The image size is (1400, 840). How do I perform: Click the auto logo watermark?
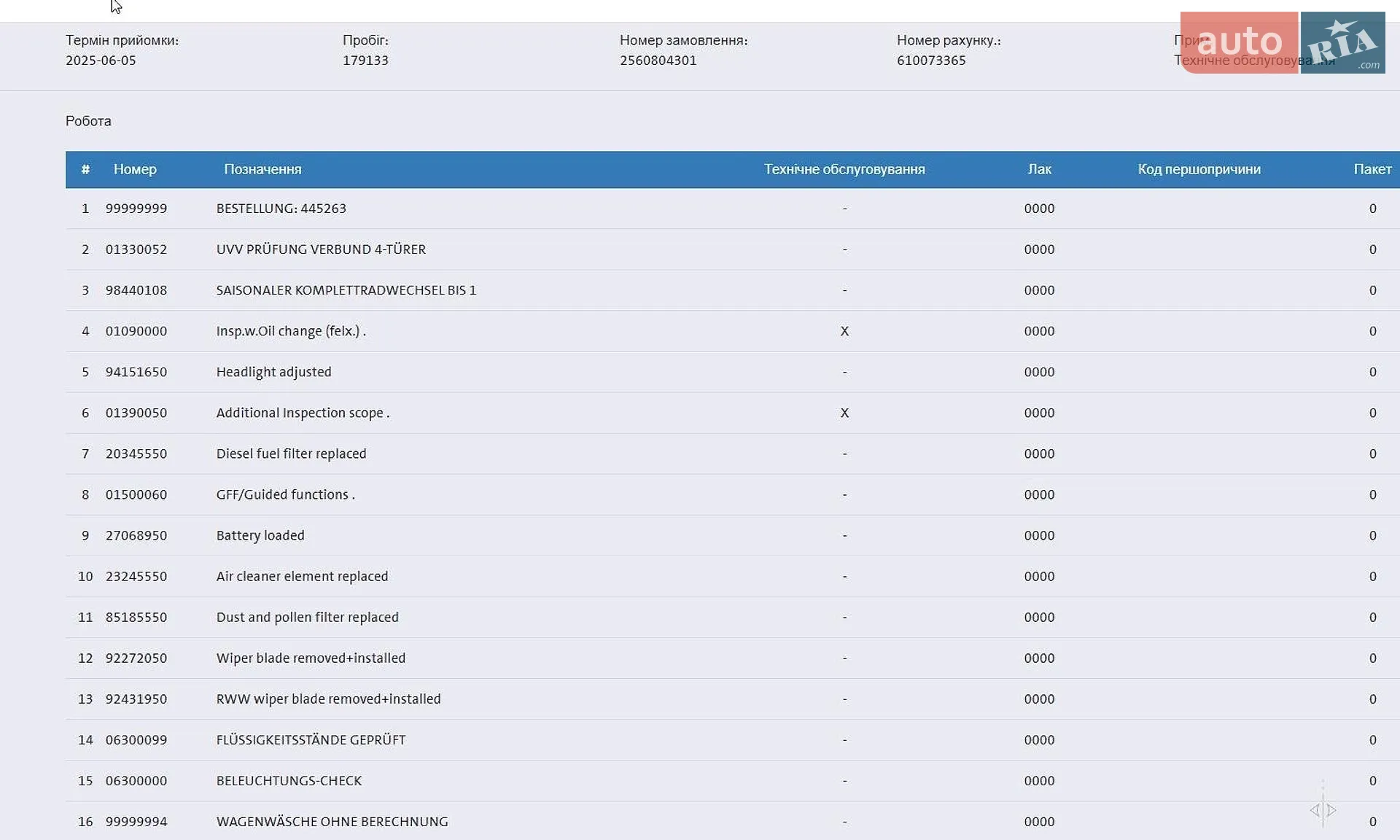[1239, 42]
